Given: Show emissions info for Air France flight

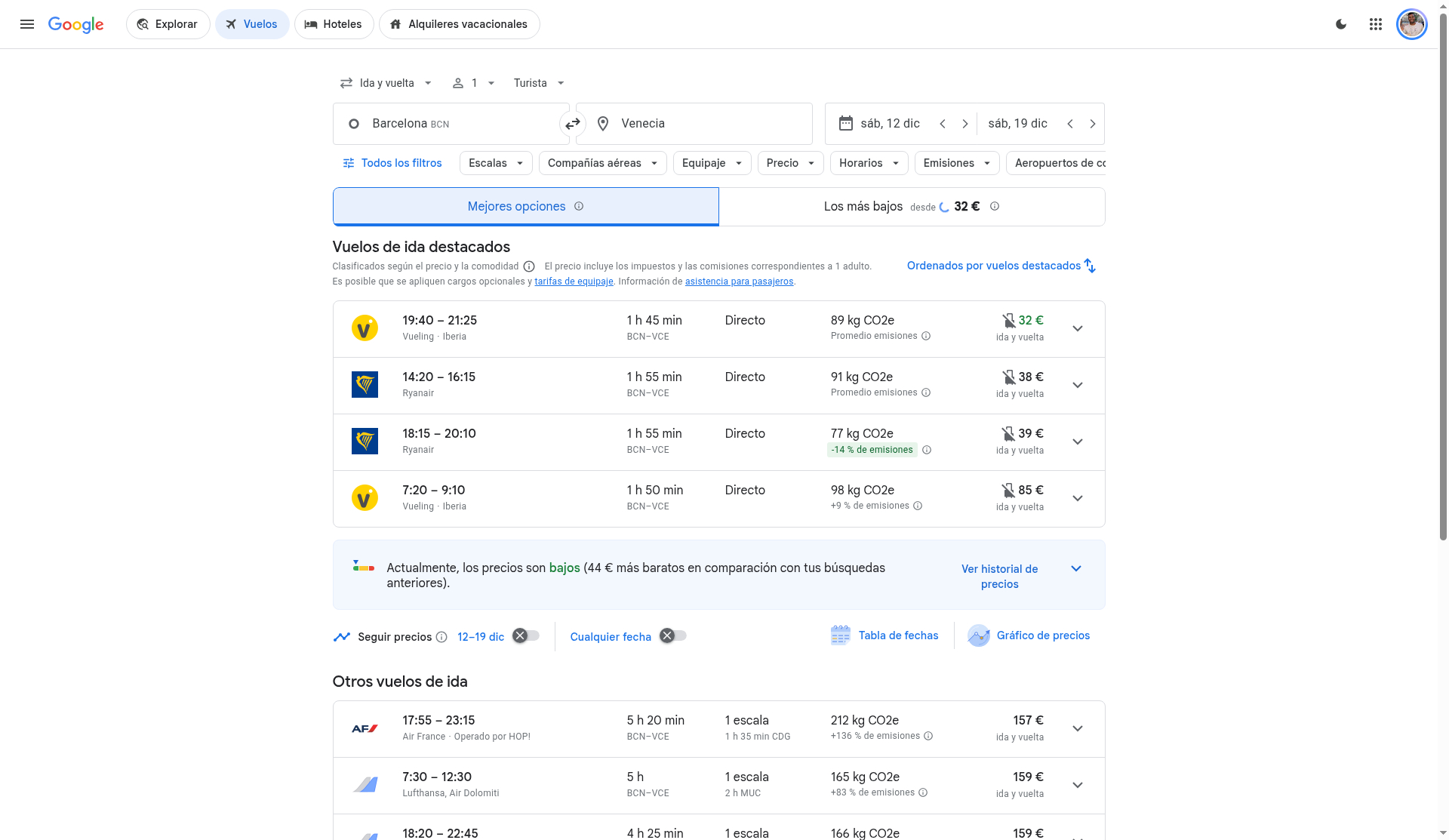Looking at the screenshot, I should (x=928, y=736).
